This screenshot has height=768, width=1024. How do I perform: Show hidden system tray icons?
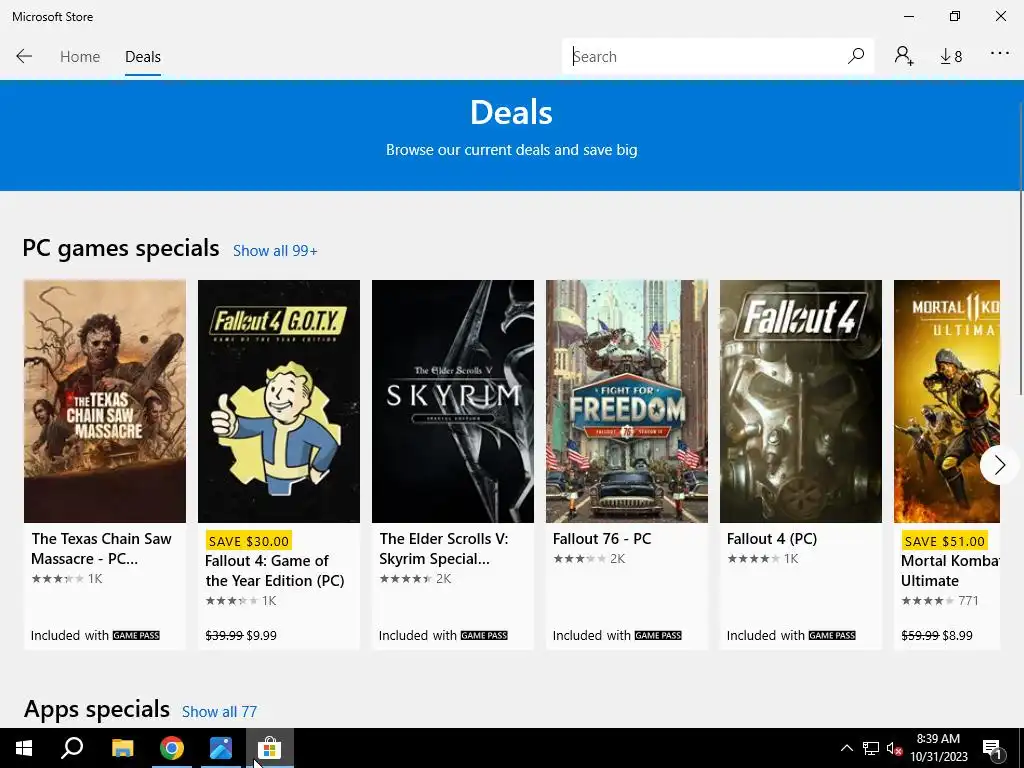pos(846,748)
